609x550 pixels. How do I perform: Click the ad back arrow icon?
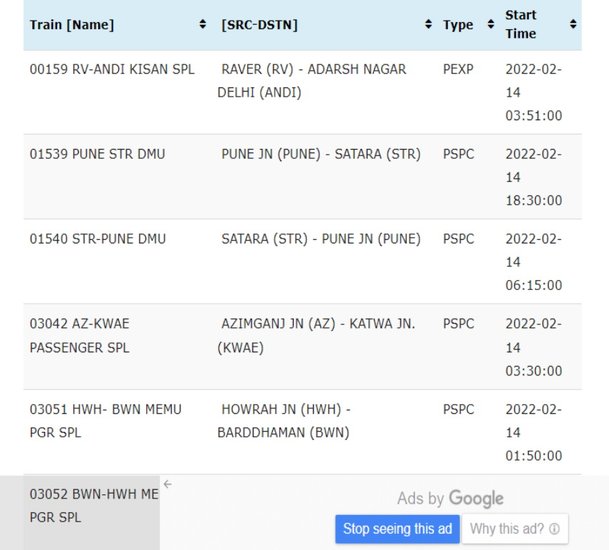coord(168,484)
